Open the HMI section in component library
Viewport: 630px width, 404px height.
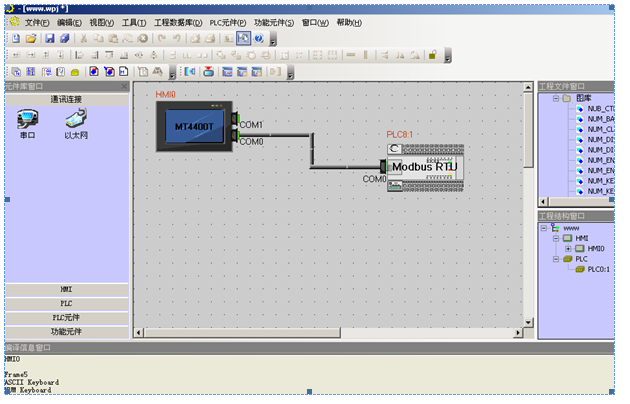tap(66, 289)
